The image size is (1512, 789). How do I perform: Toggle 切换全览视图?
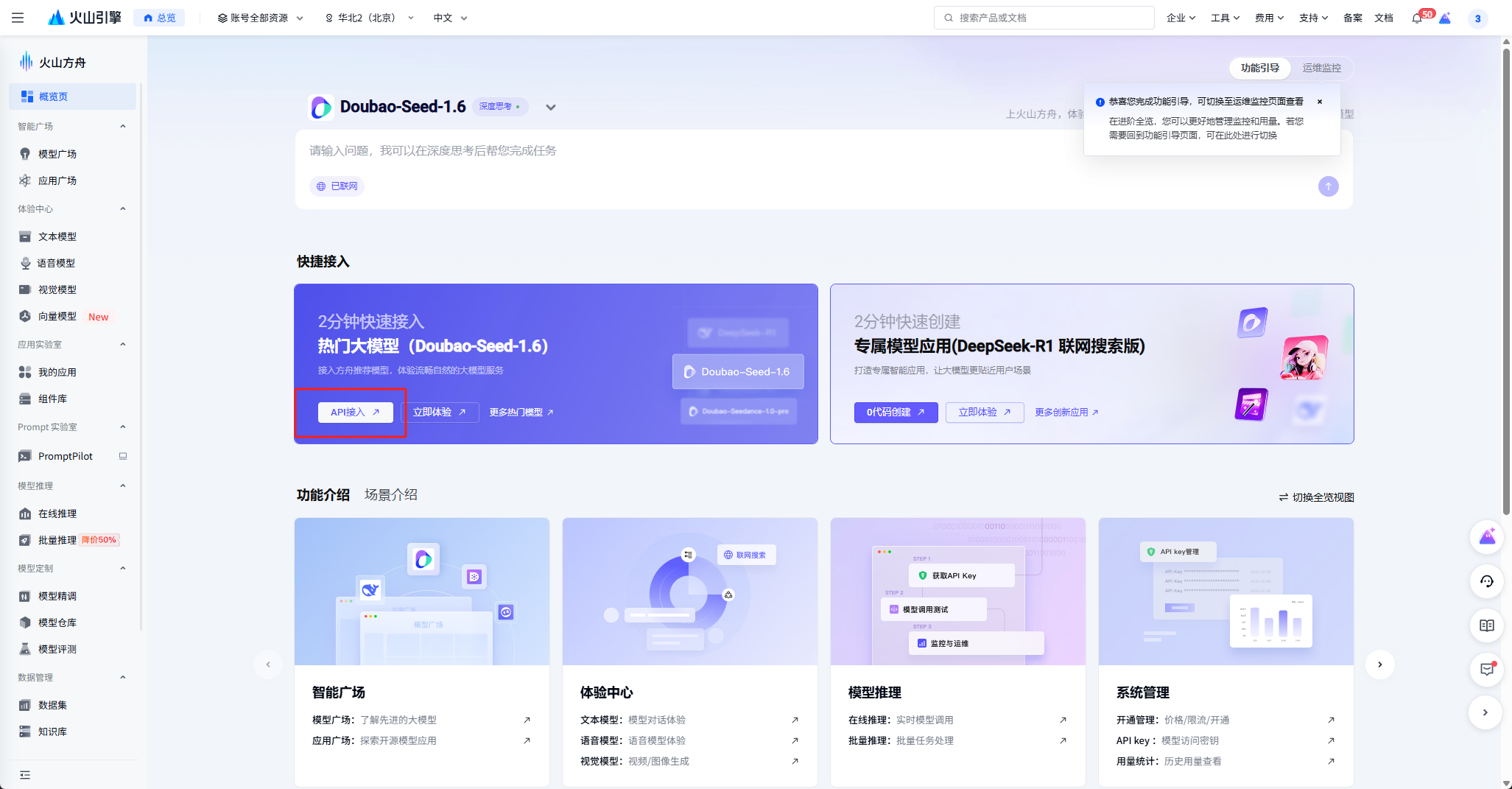(1316, 497)
